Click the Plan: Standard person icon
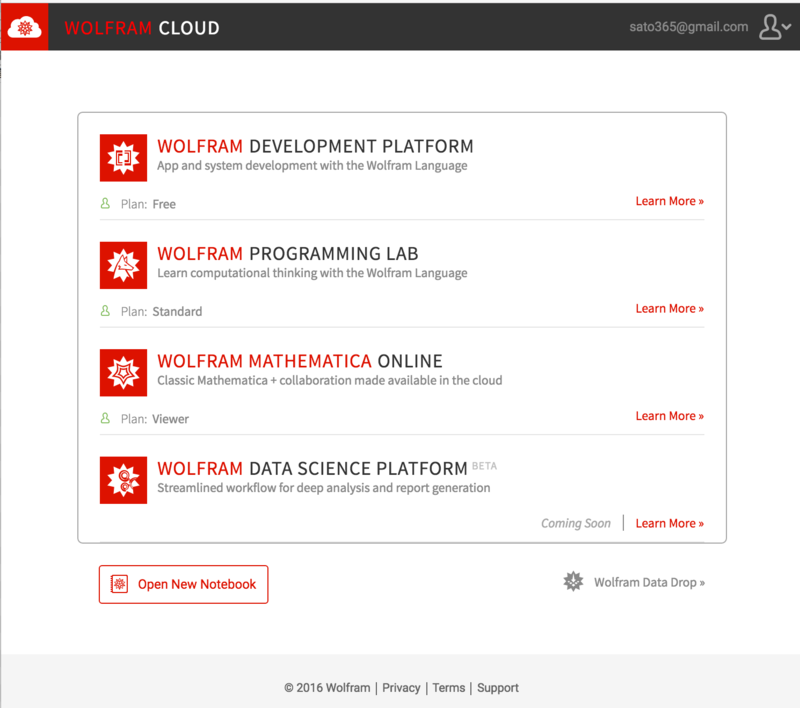800x708 pixels. [105, 311]
